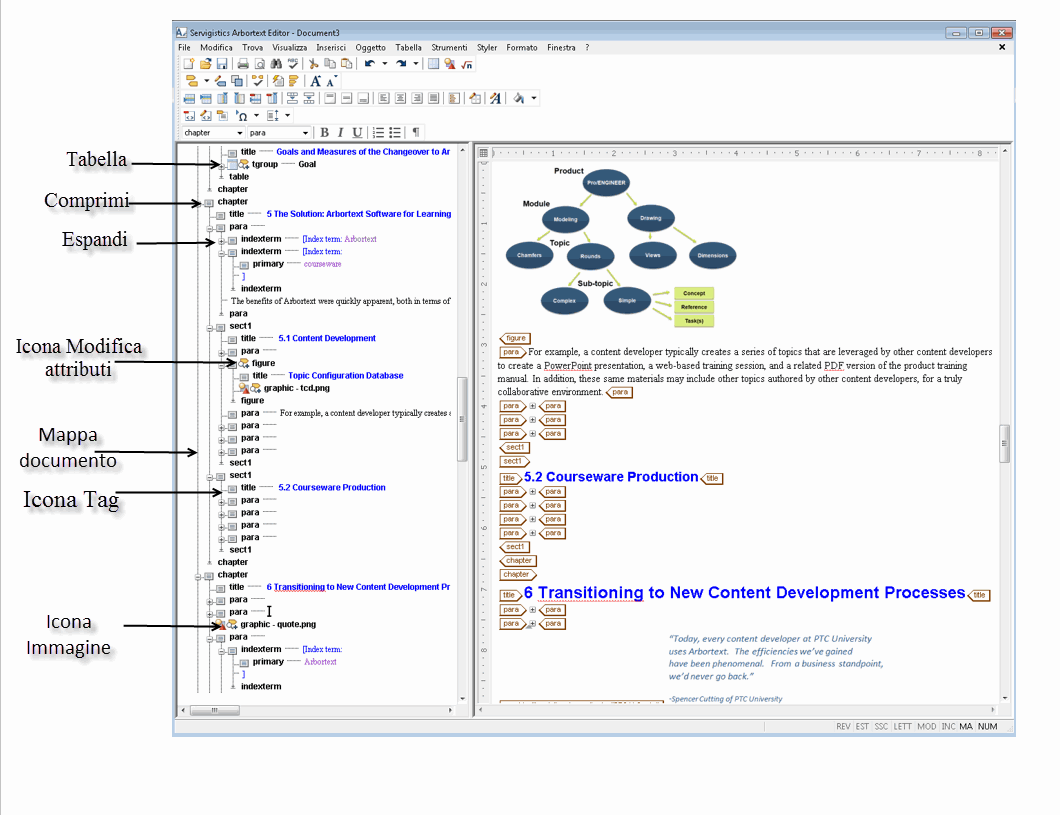This screenshot has width=1060, height=815.
Task: Toggle the numbered list button
Action: 379,132
